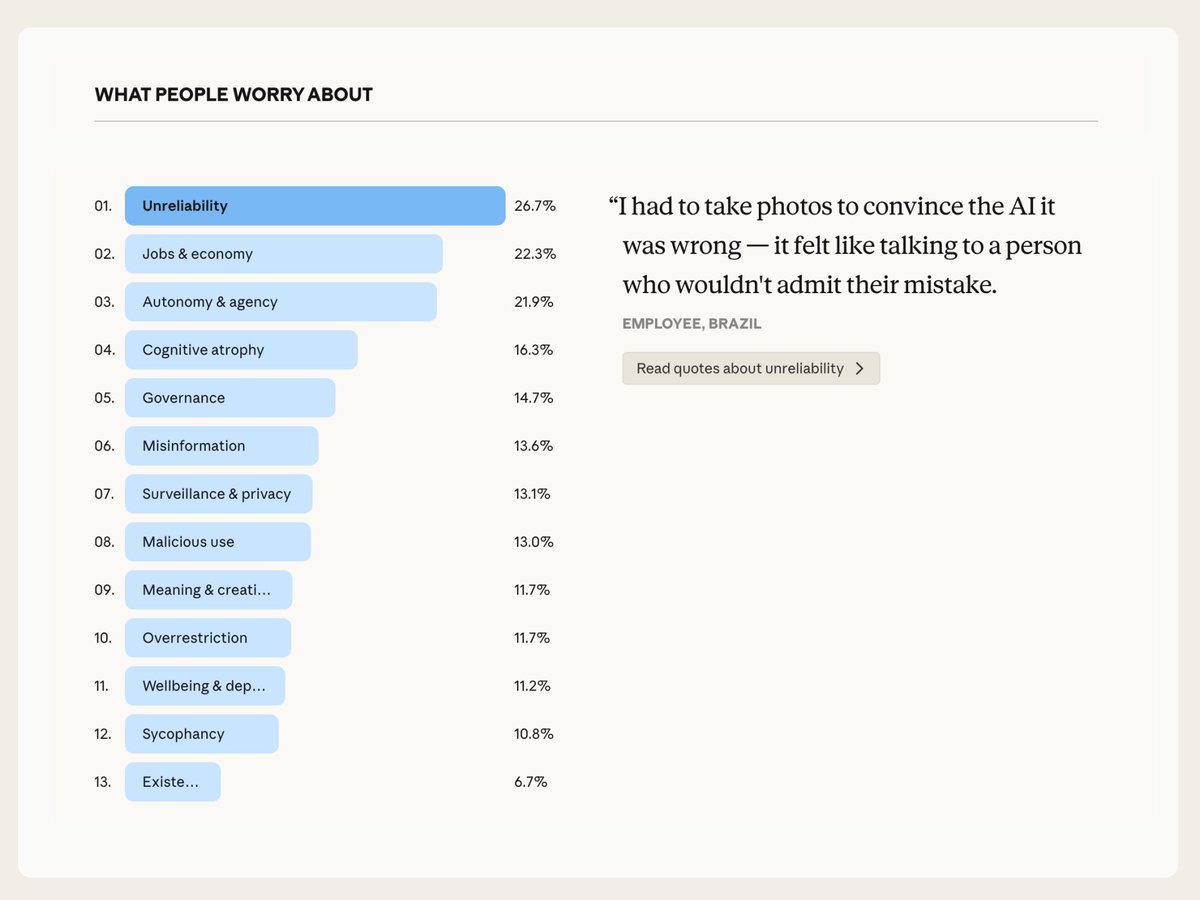Click the quote text about taking photos
Screen dimensions: 1200x900
(846, 246)
